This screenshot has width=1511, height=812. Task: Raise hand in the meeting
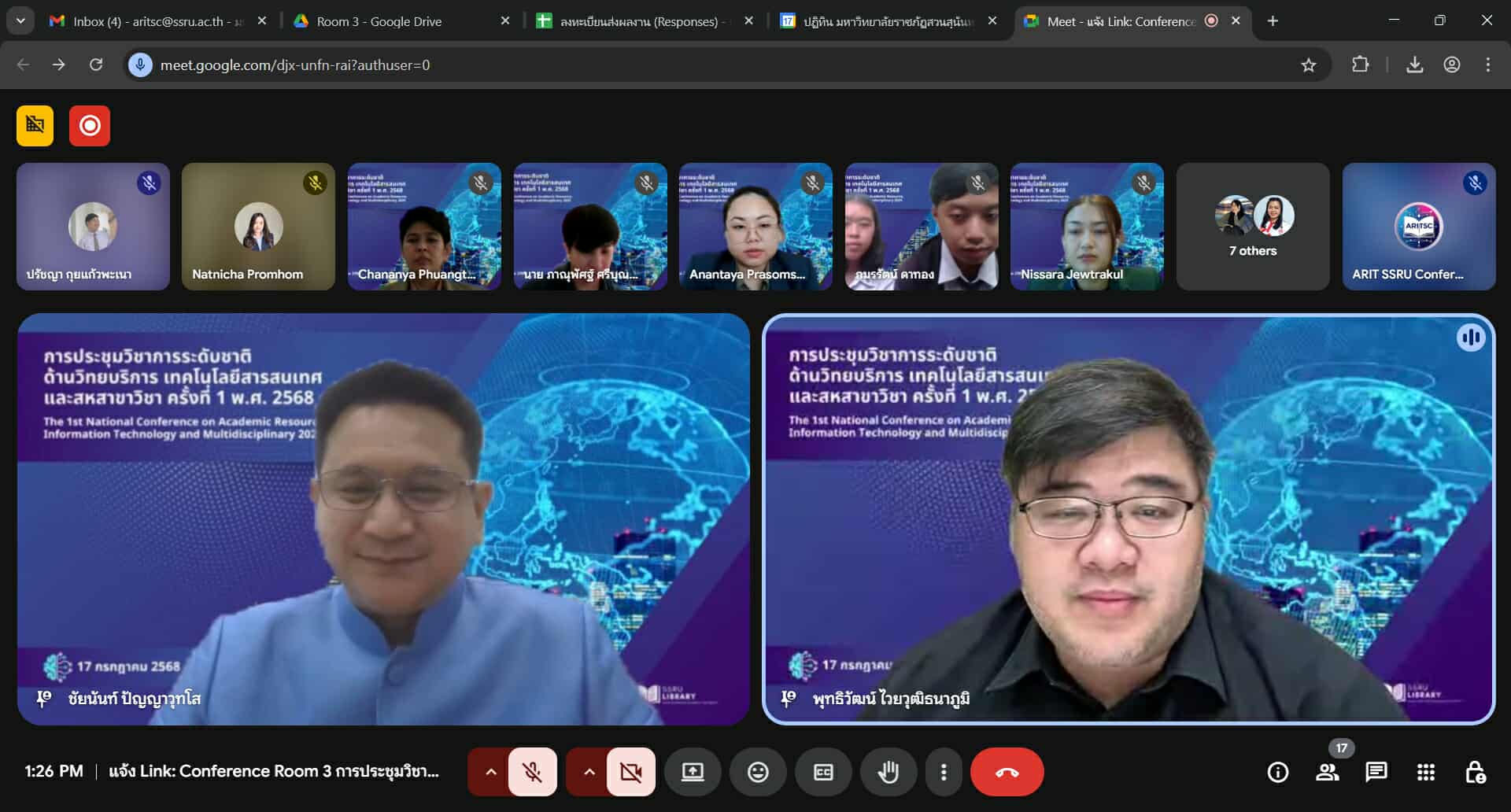coord(888,772)
